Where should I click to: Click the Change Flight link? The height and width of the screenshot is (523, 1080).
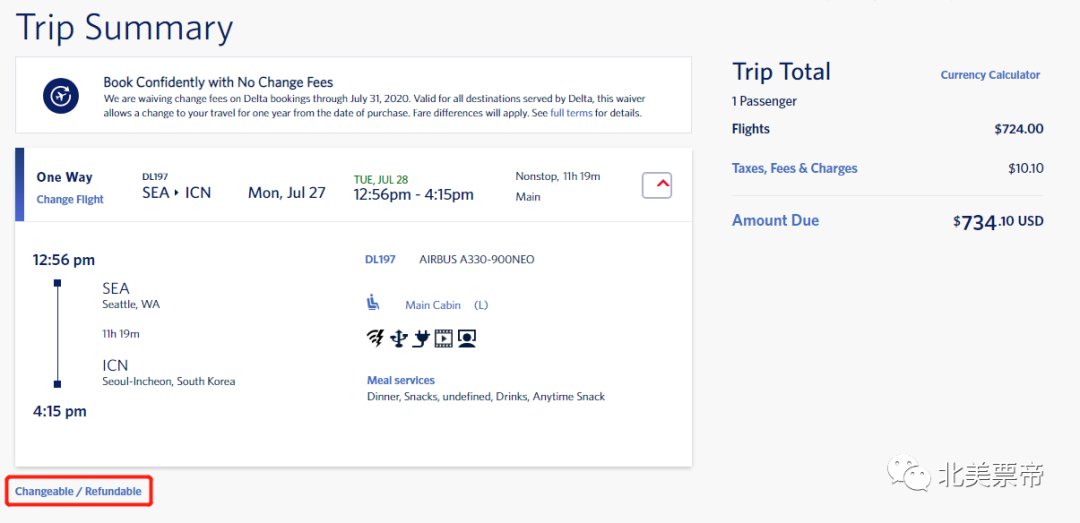pyautogui.click(x=70, y=199)
